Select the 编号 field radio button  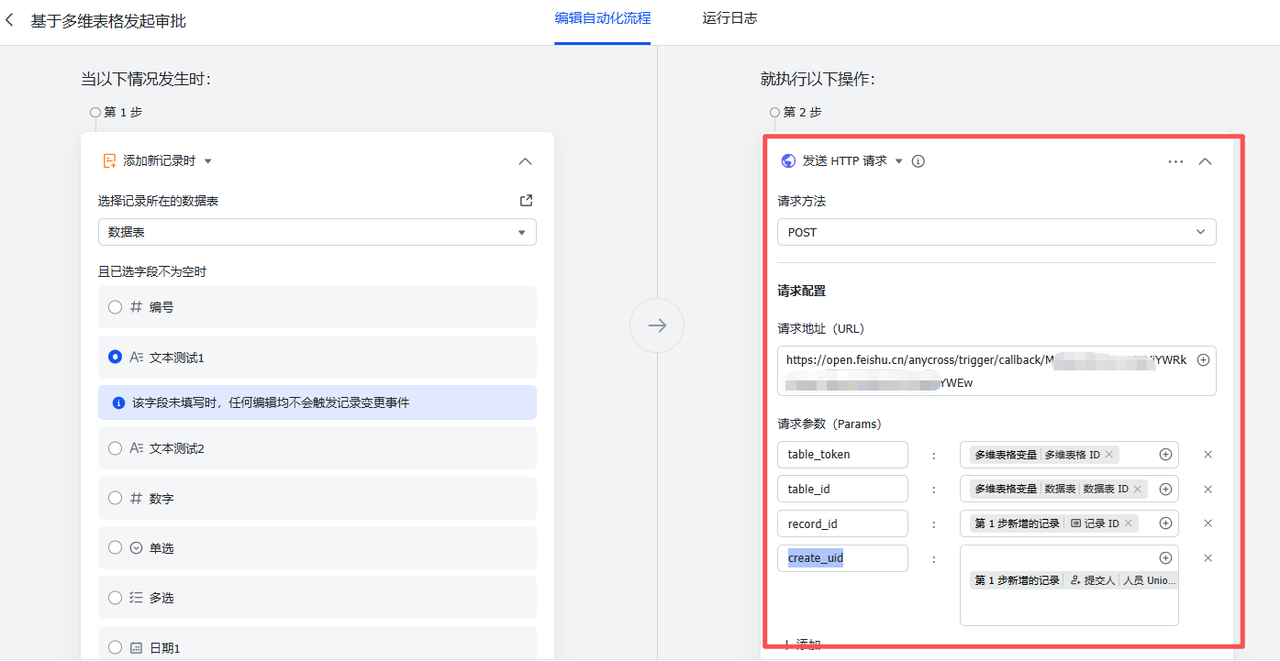coord(115,307)
